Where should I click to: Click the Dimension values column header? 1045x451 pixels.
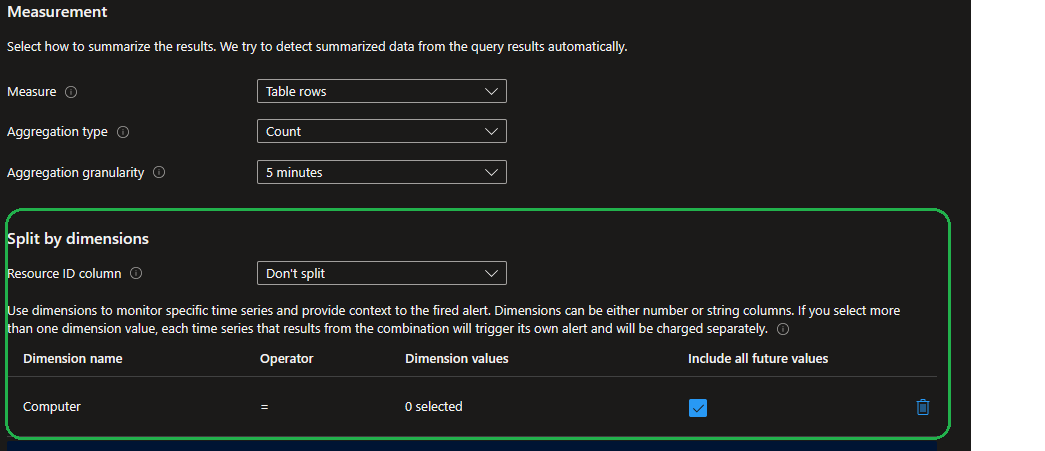(457, 358)
